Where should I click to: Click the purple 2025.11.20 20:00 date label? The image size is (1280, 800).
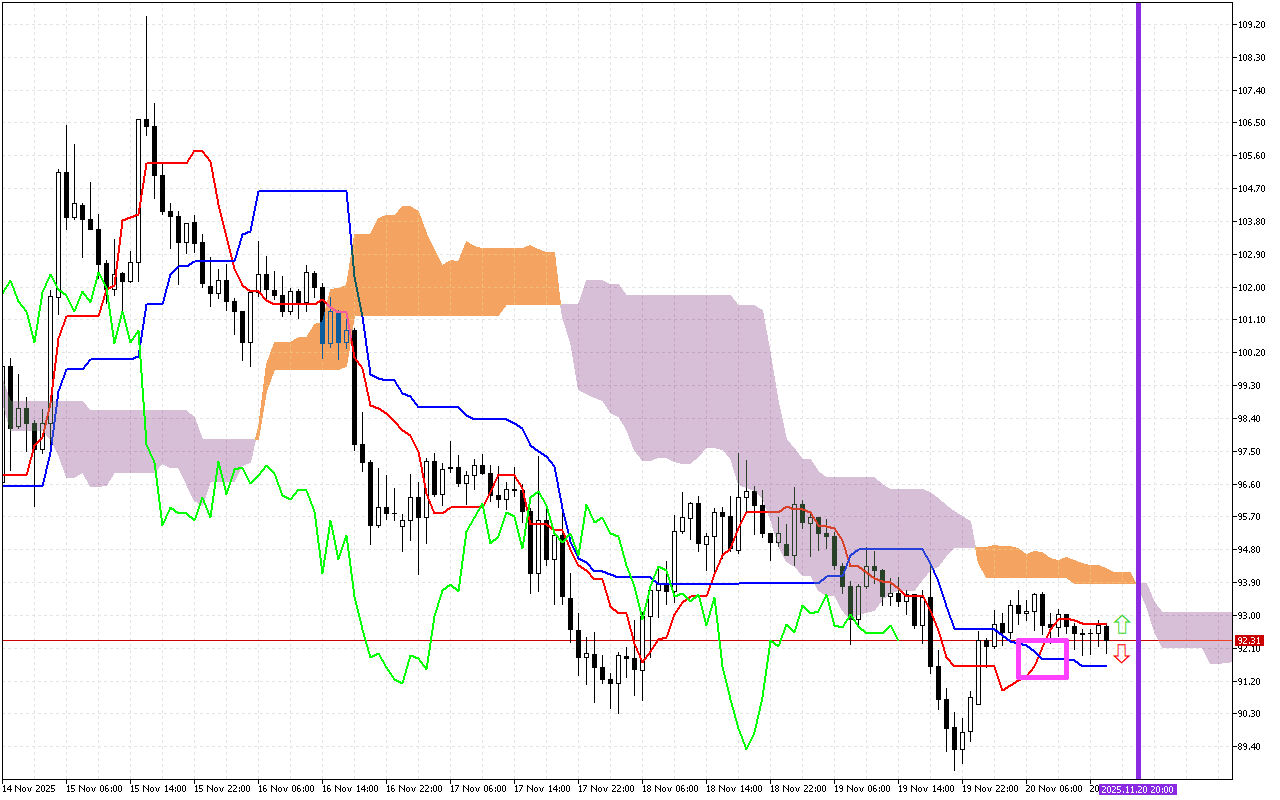1137,789
